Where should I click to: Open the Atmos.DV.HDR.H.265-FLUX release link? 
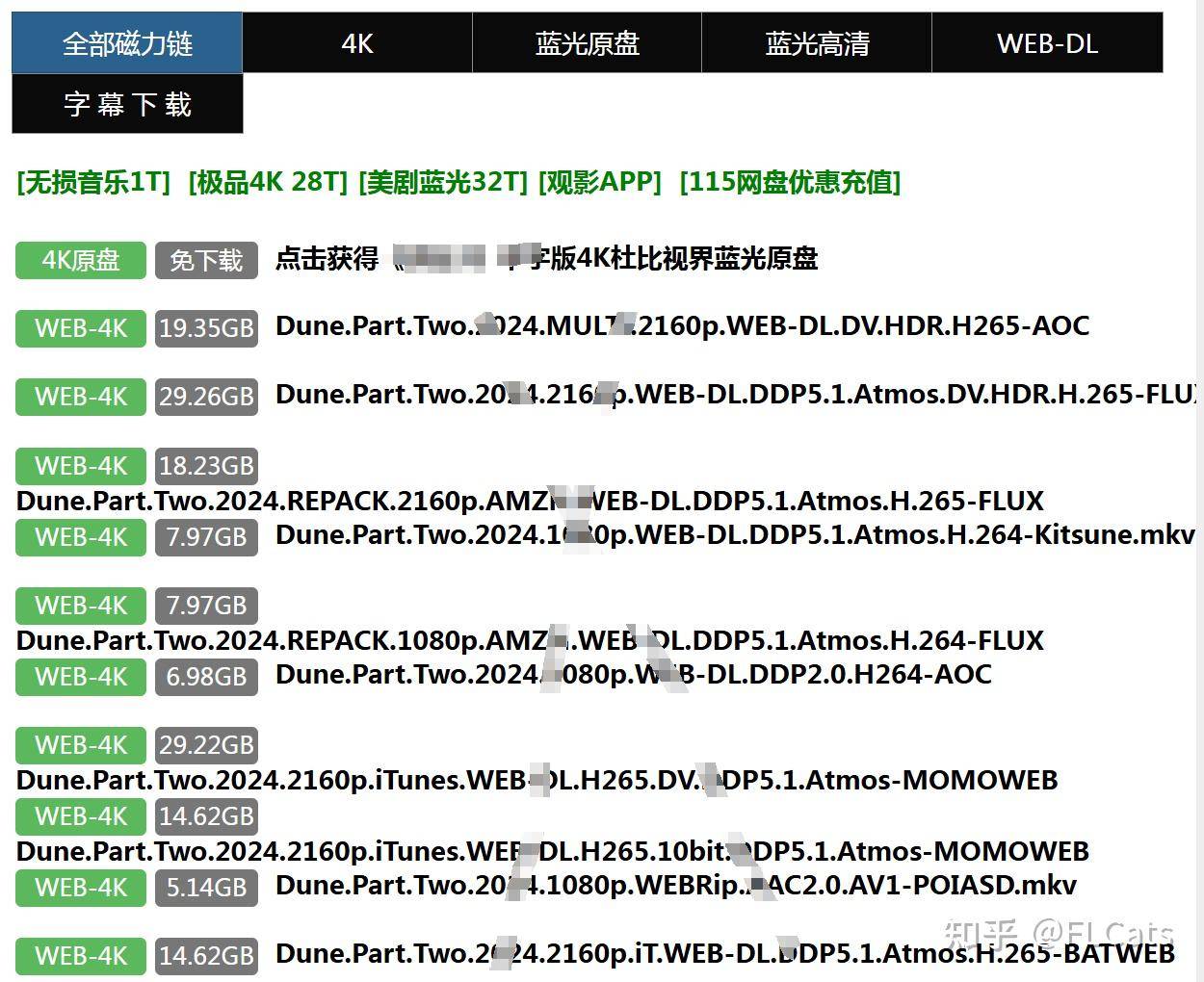(737, 394)
